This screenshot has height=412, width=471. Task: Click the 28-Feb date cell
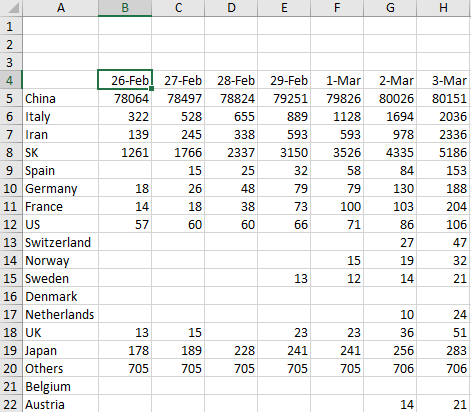tap(231, 80)
